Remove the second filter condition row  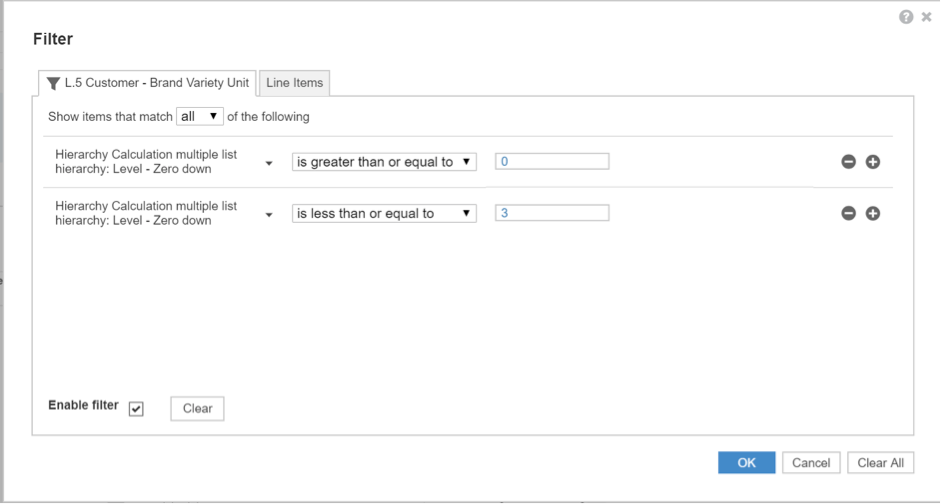coord(848,214)
